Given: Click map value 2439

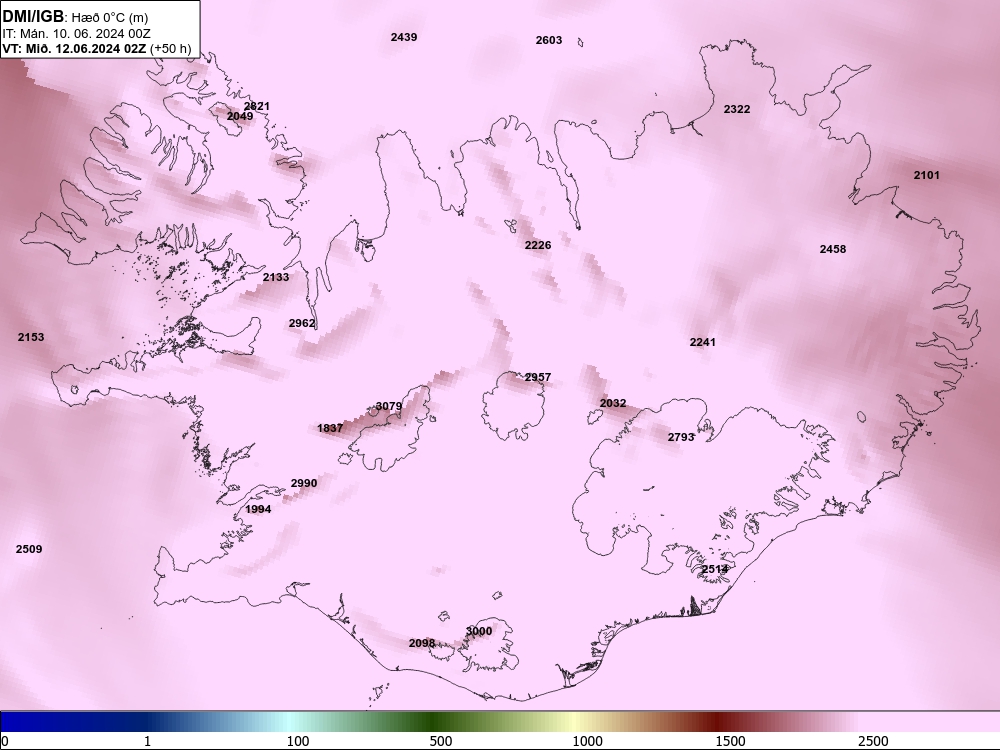Looking at the screenshot, I should (404, 38).
